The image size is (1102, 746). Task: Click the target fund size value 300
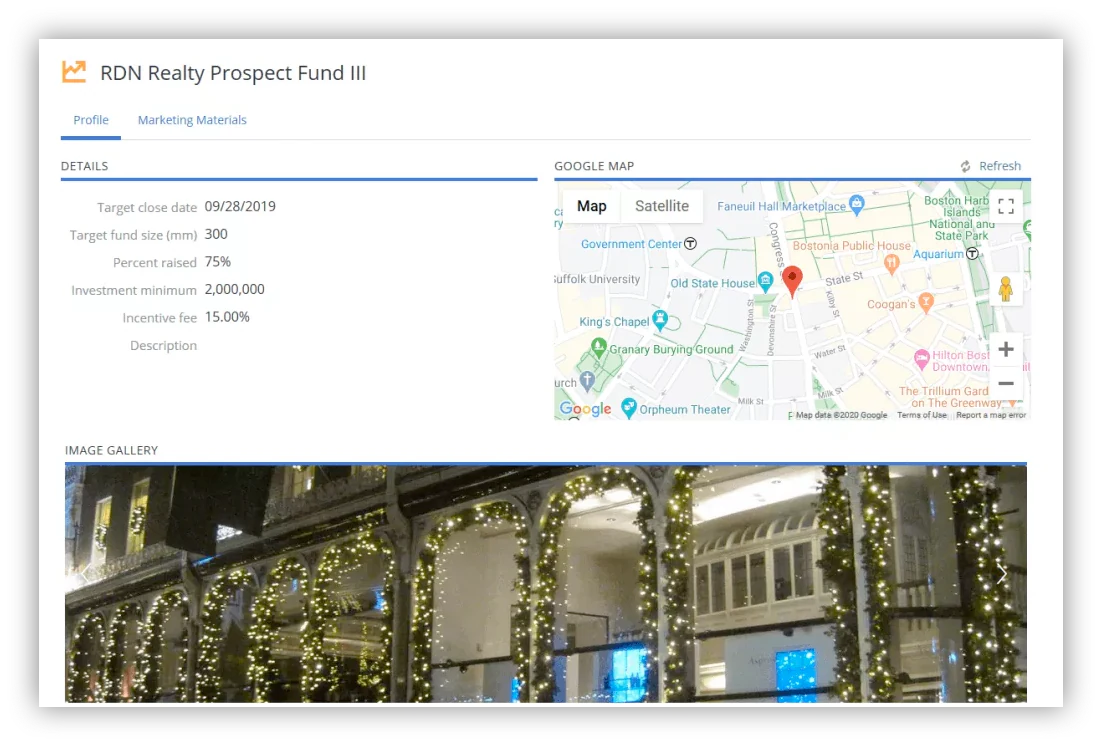216,234
